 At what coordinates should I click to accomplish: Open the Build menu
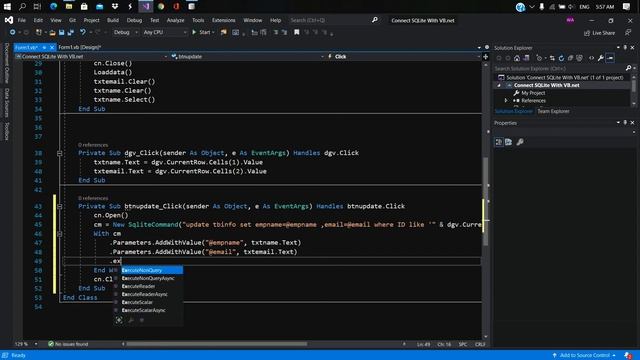point(113,20)
